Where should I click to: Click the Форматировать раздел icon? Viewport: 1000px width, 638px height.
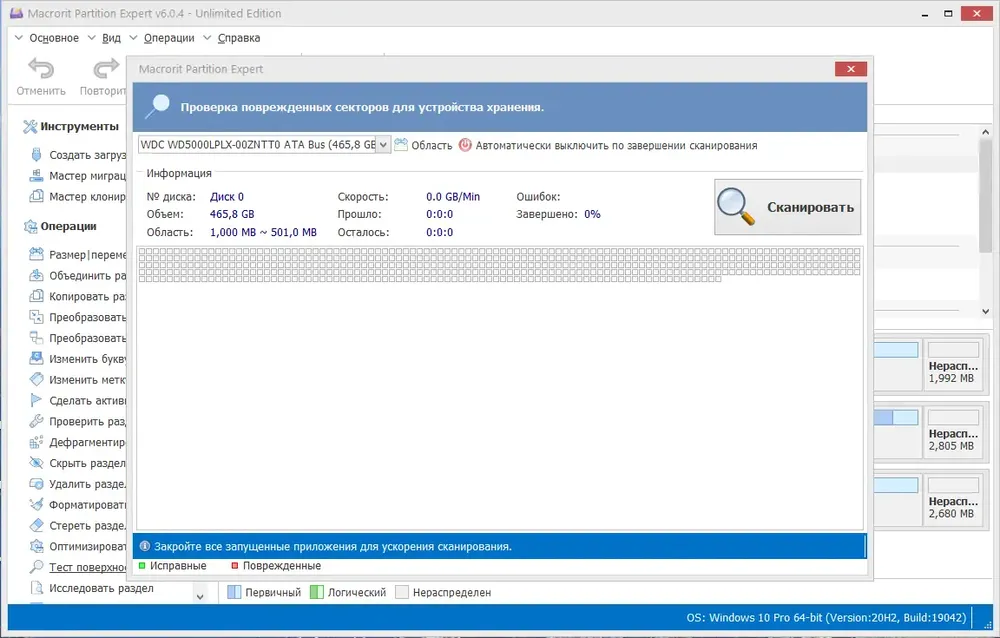[x=36, y=505]
